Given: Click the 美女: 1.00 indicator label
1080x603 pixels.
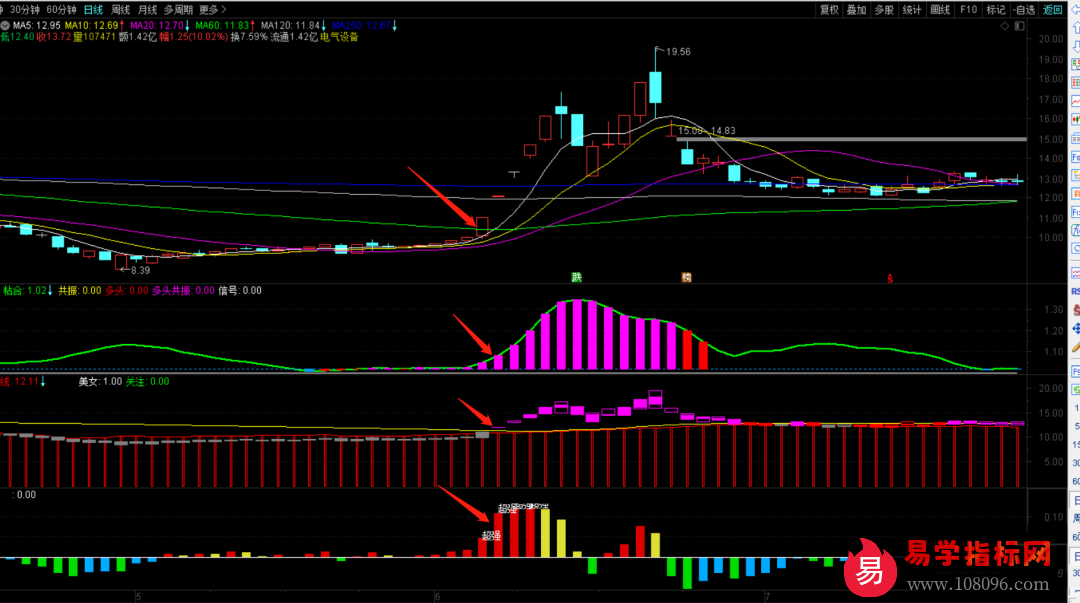Looking at the screenshot, I should 100,382.
